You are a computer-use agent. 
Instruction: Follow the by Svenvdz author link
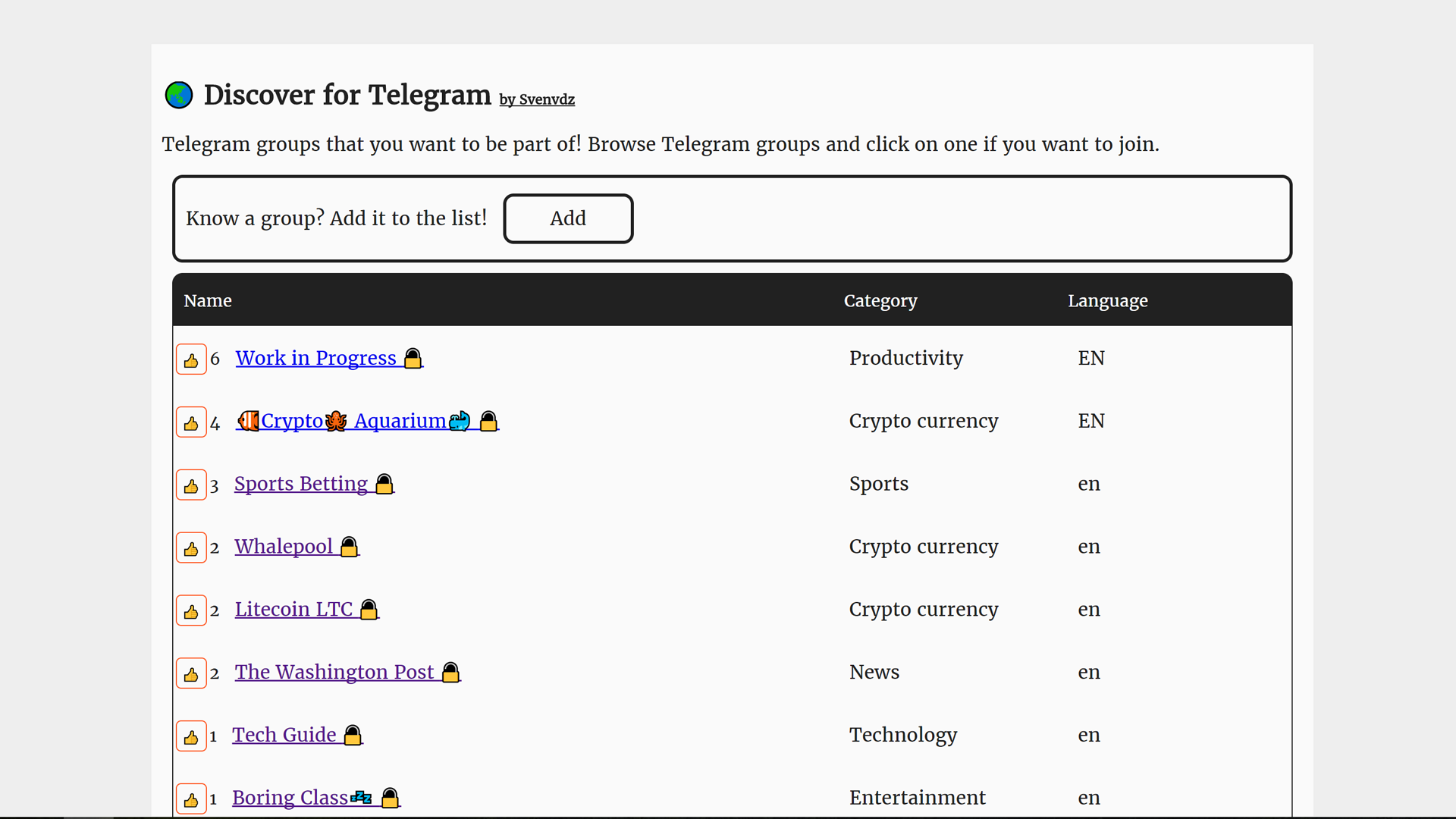point(536,99)
